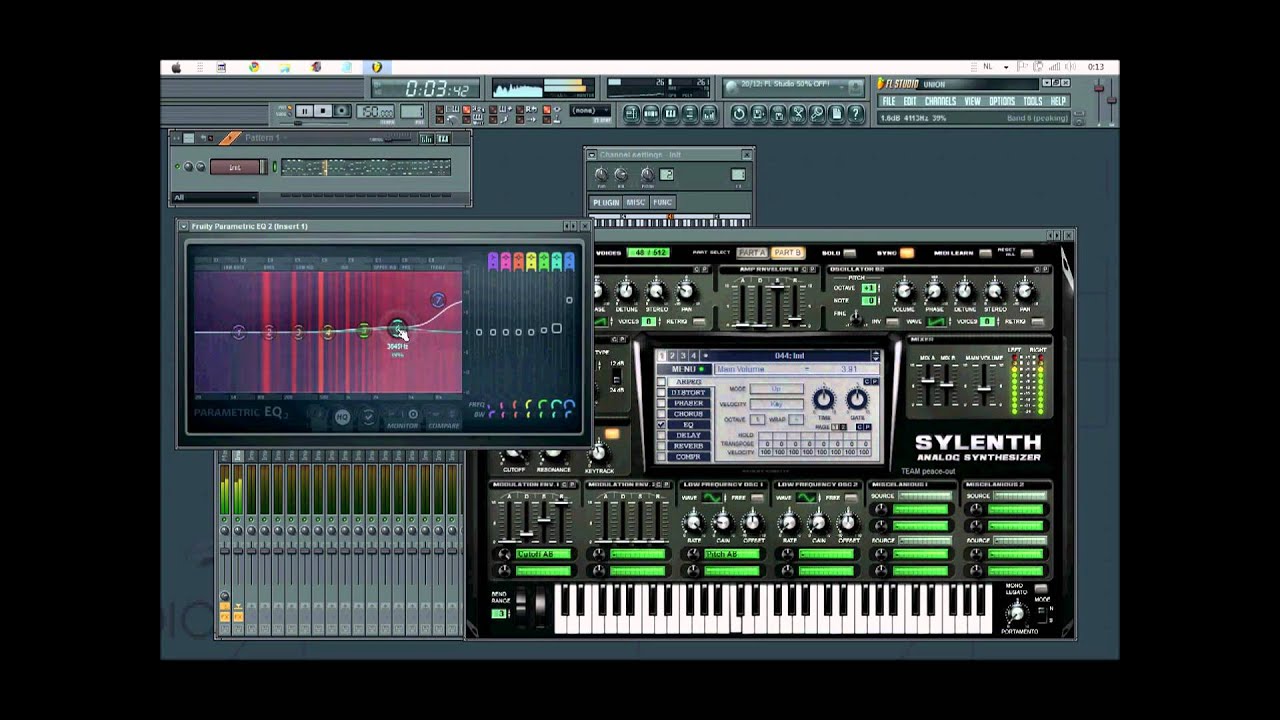Switch to the FUNC tab in Channel settings
1280x720 pixels.
pos(662,202)
